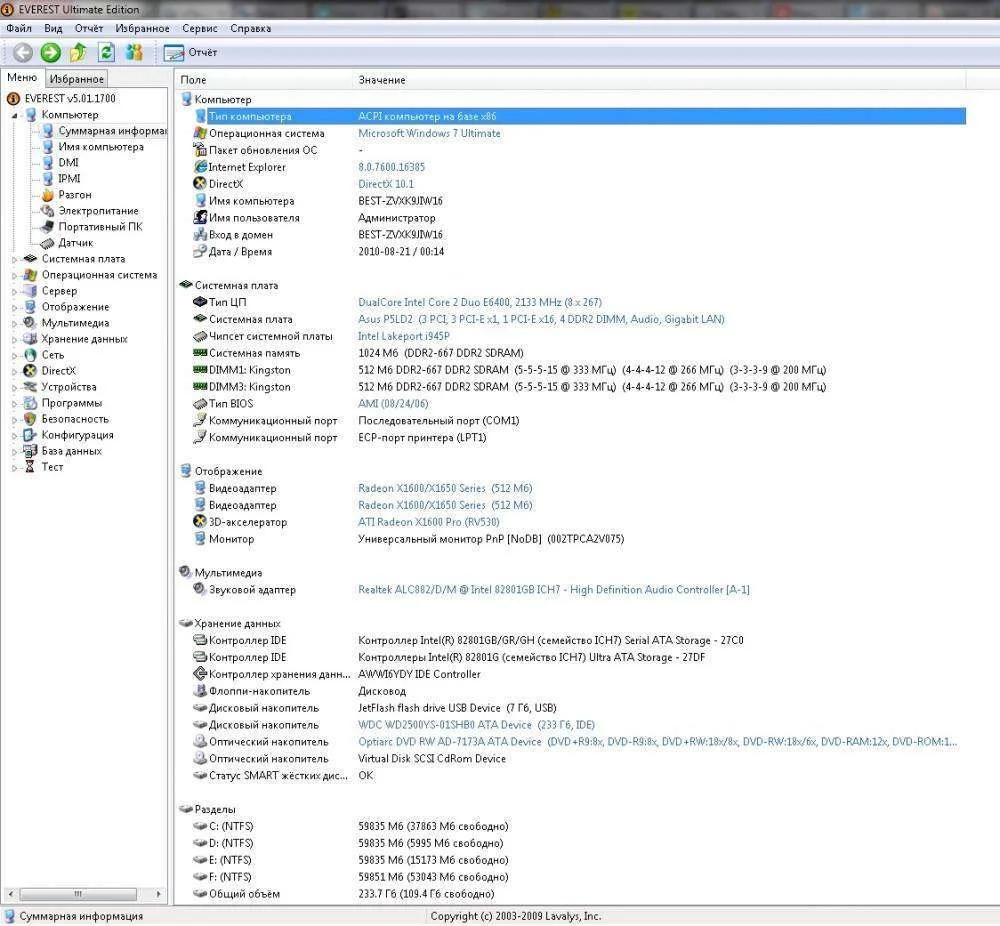Screen dimensions: 1000x926
Task: Expand the Системная плата tree node
Action: (14, 260)
